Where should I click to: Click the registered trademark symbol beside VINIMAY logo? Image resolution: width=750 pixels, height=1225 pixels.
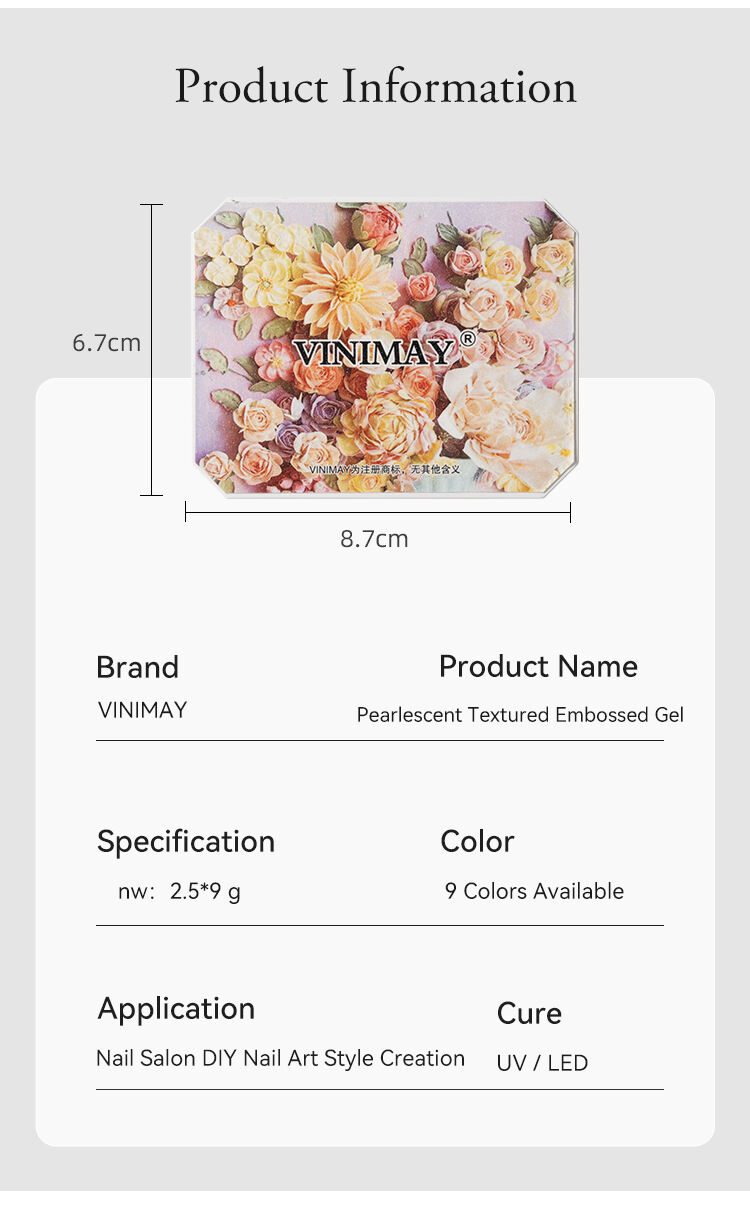[467, 339]
